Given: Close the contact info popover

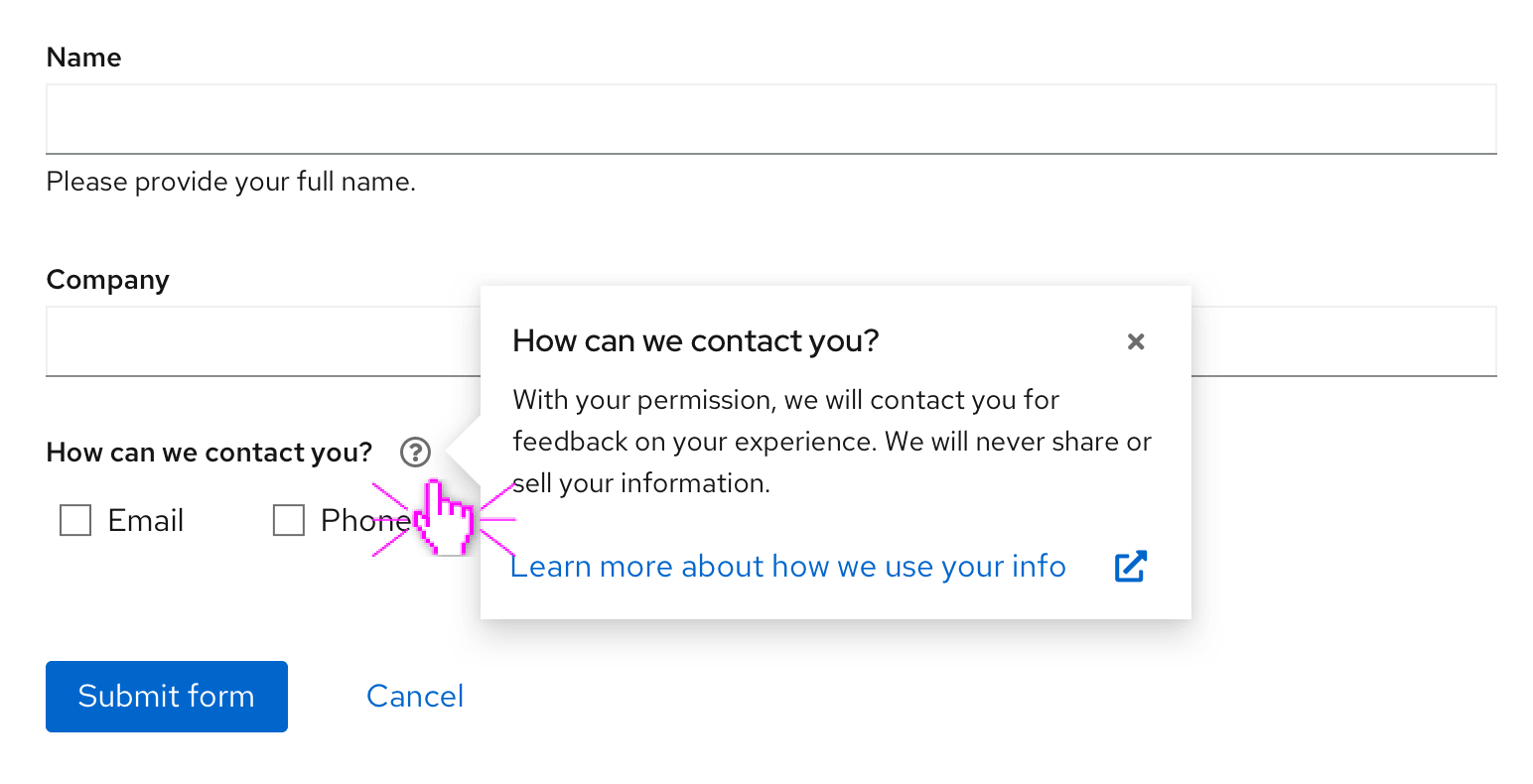Looking at the screenshot, I should [x=1136, y=341].
